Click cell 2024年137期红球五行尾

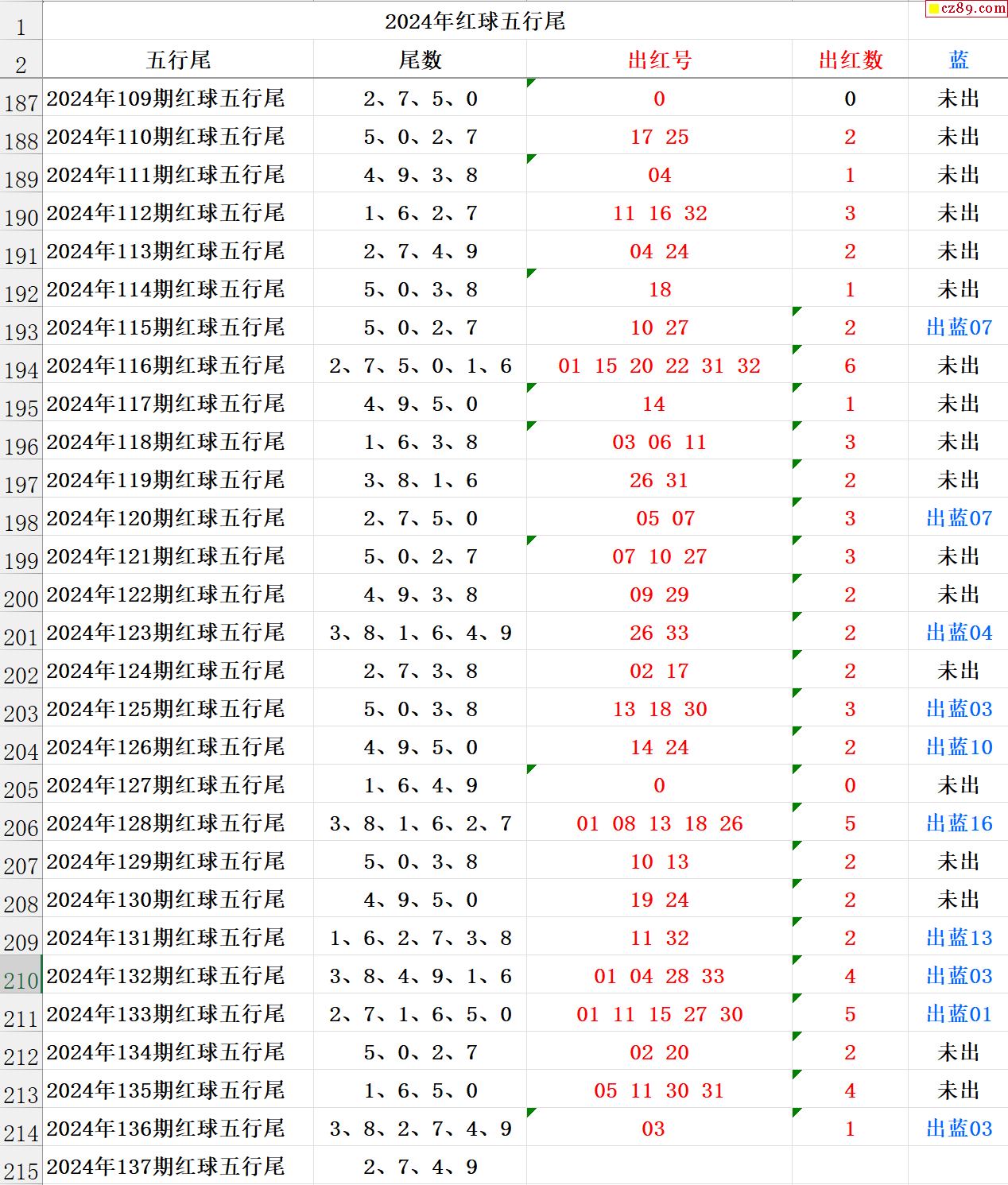point(178,1167)
